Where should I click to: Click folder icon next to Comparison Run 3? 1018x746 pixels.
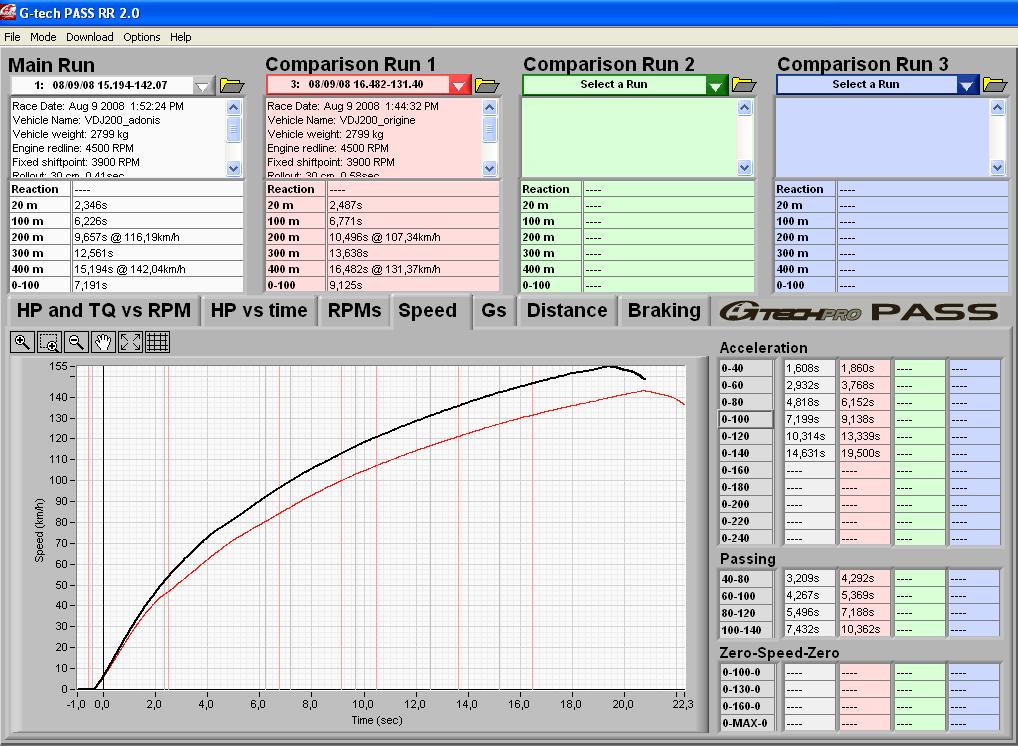pyautogui.click(x=995, y=85)
